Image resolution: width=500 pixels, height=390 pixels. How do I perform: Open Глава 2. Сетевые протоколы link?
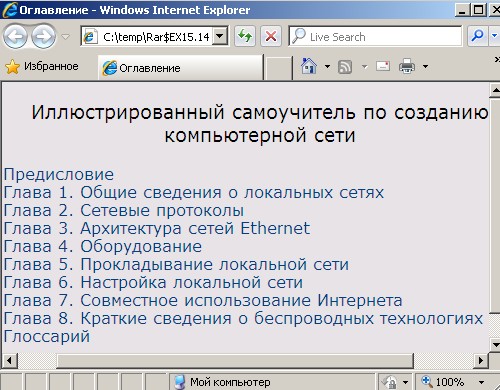point(124,210)
